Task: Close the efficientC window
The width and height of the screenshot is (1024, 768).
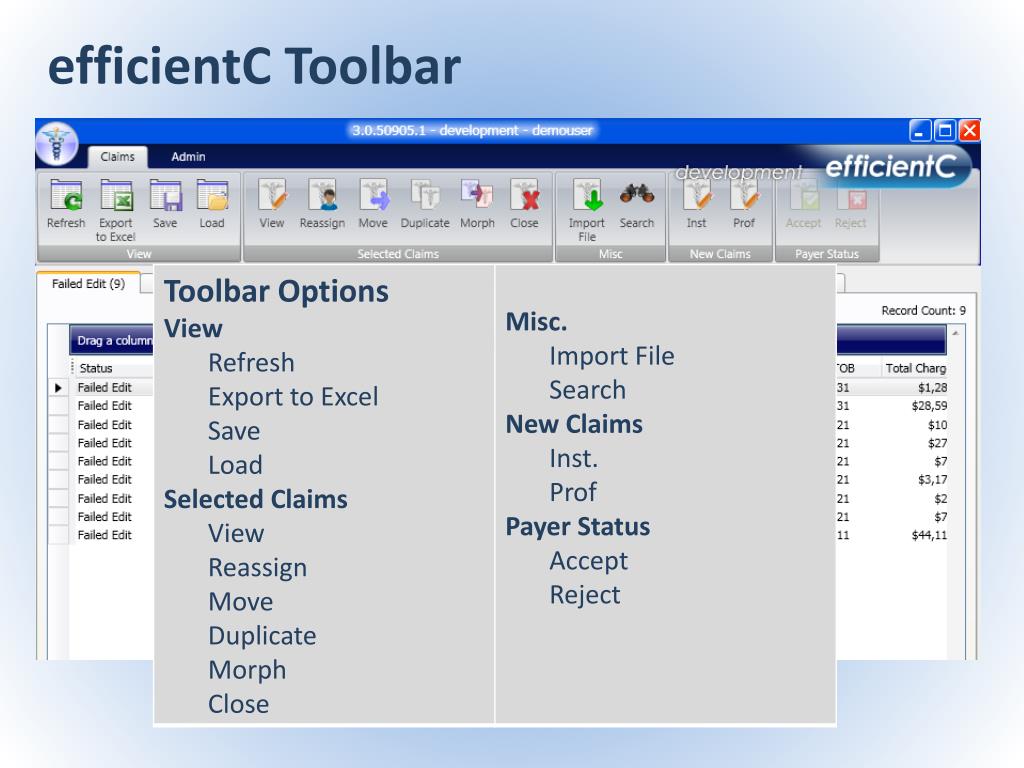Action: coord(970,131)
